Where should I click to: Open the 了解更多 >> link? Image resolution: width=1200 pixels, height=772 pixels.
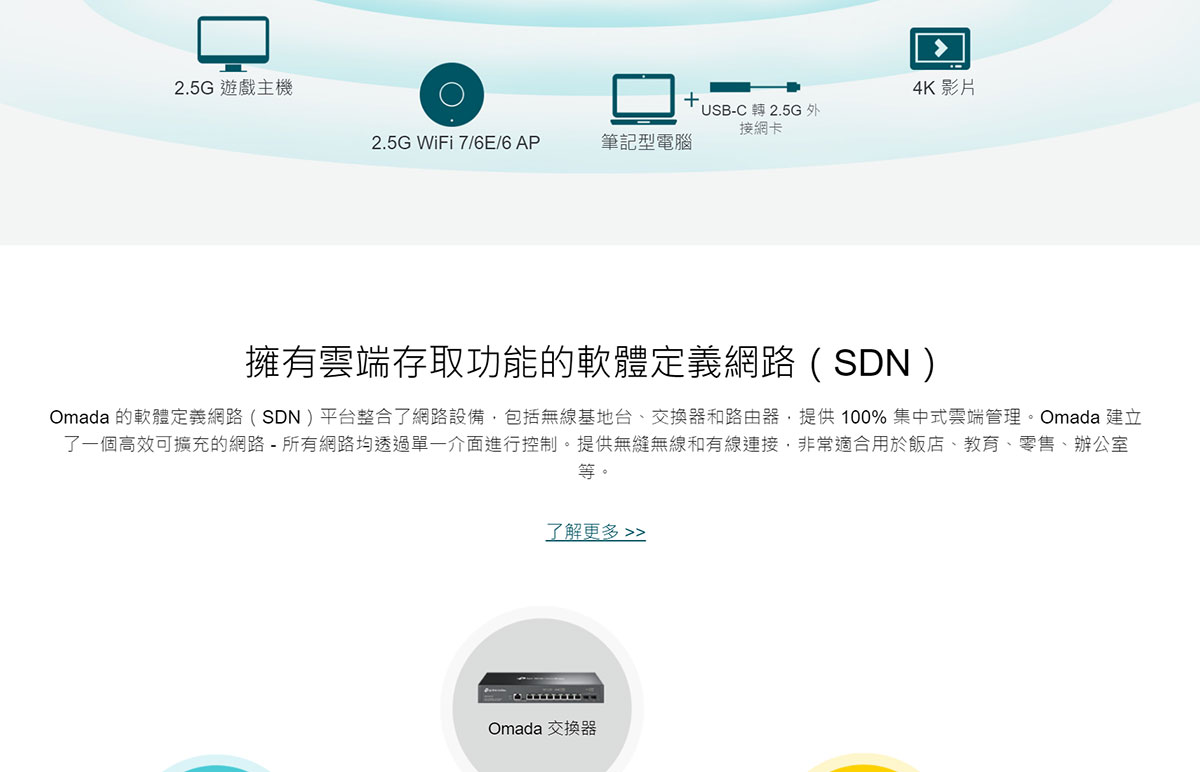(596, 532)
